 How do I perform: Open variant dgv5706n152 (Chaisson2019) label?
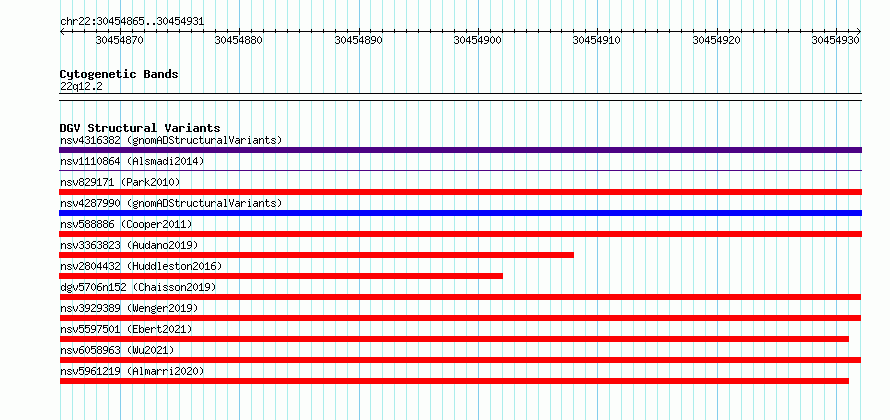[138, 287]
